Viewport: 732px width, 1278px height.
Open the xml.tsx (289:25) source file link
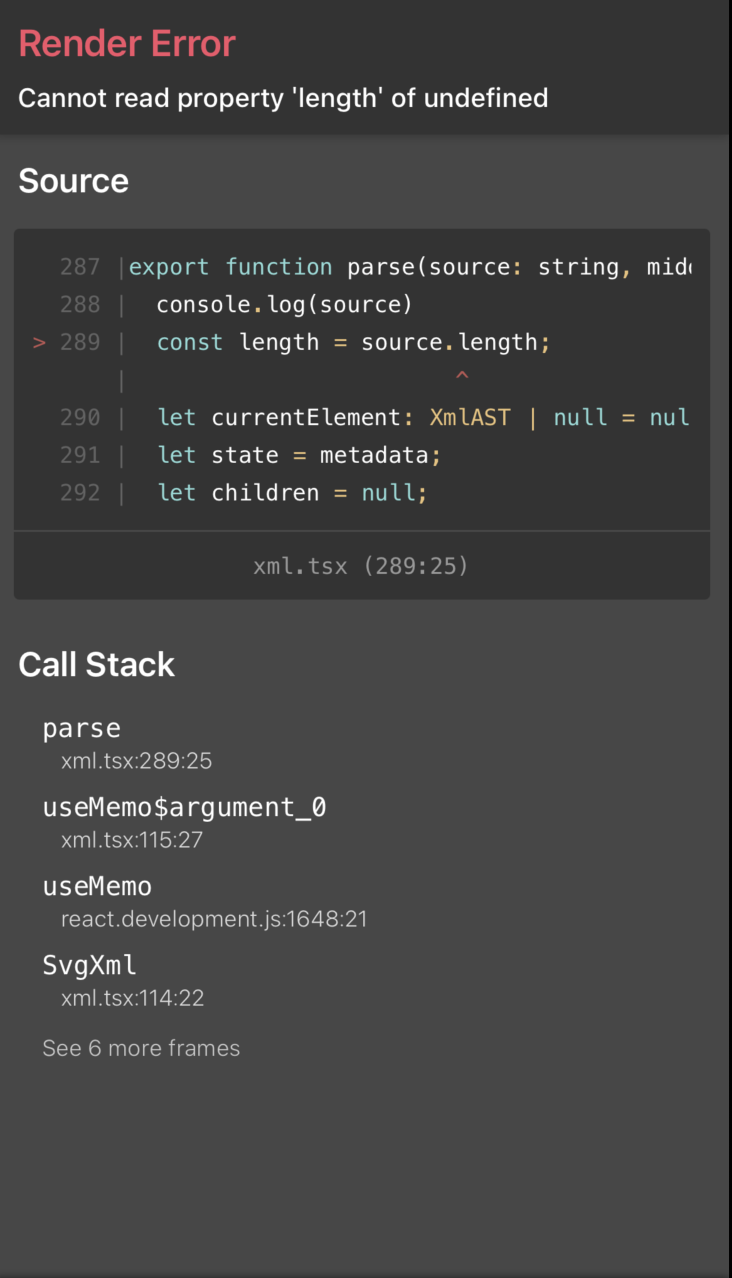(362, 565)
